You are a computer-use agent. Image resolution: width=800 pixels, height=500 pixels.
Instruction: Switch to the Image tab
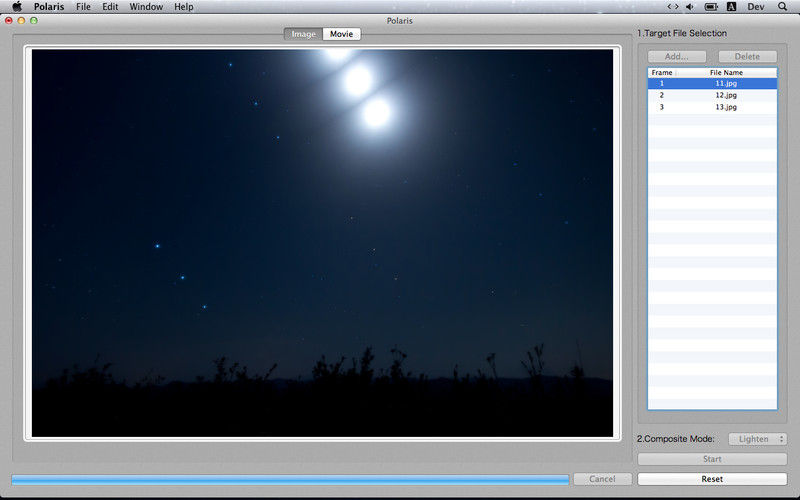coord(304,34)
